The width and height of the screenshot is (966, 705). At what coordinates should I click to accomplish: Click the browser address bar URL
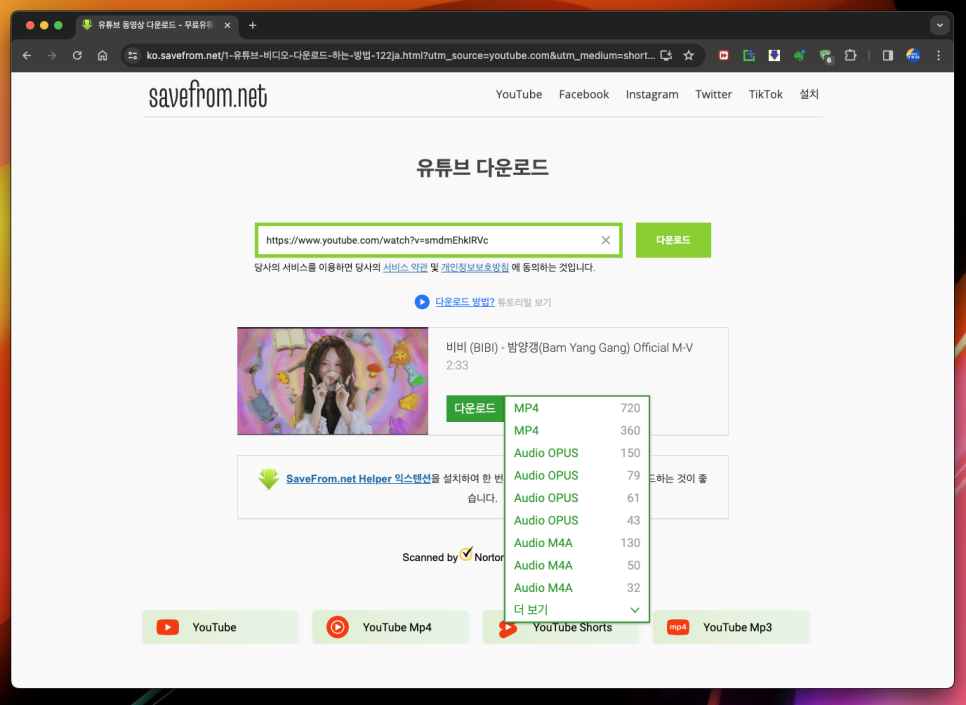pyautogui.click(x=400, y=55)
